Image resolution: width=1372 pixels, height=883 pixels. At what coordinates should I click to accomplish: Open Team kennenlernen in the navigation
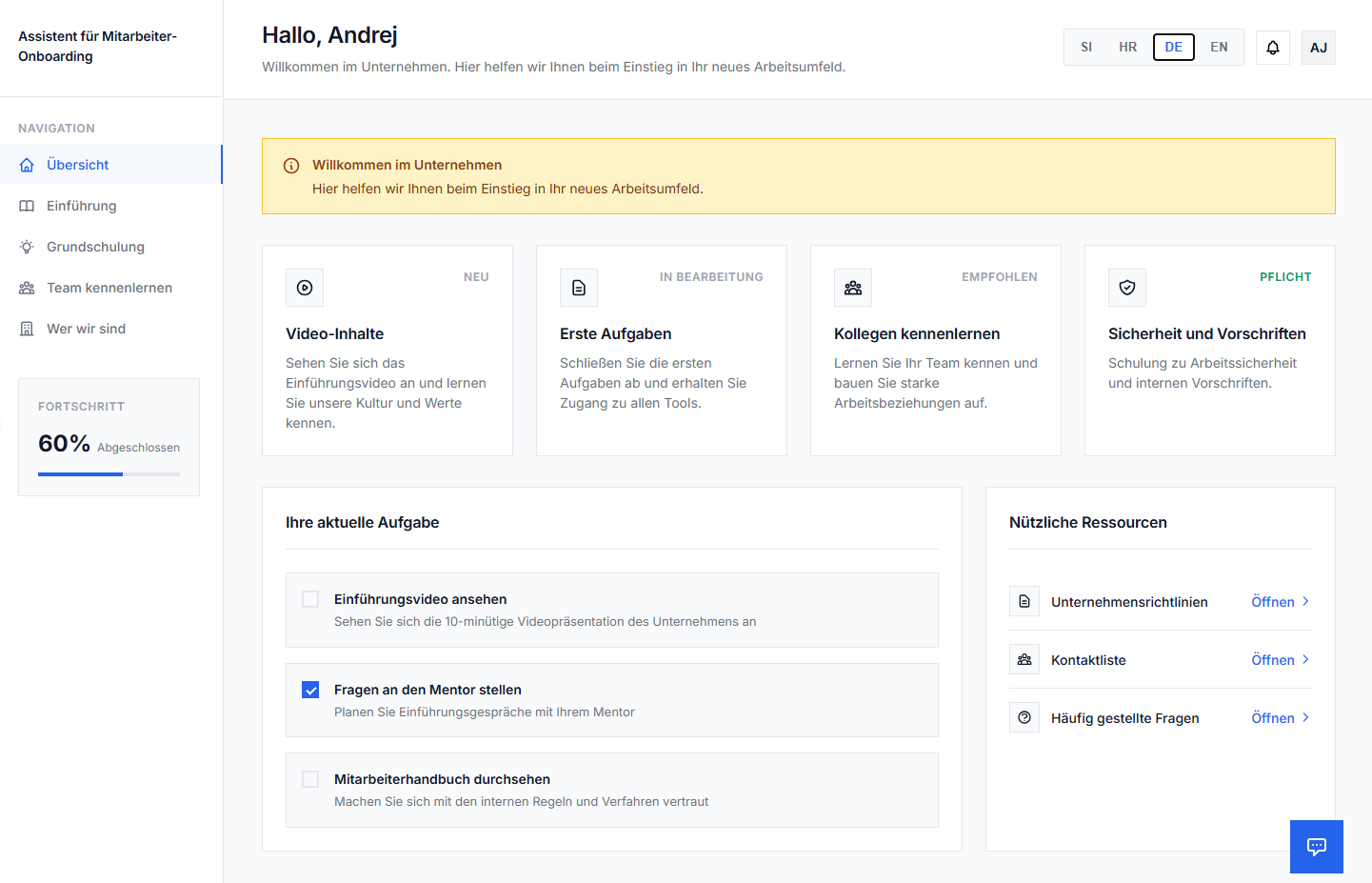click(109, 287)
